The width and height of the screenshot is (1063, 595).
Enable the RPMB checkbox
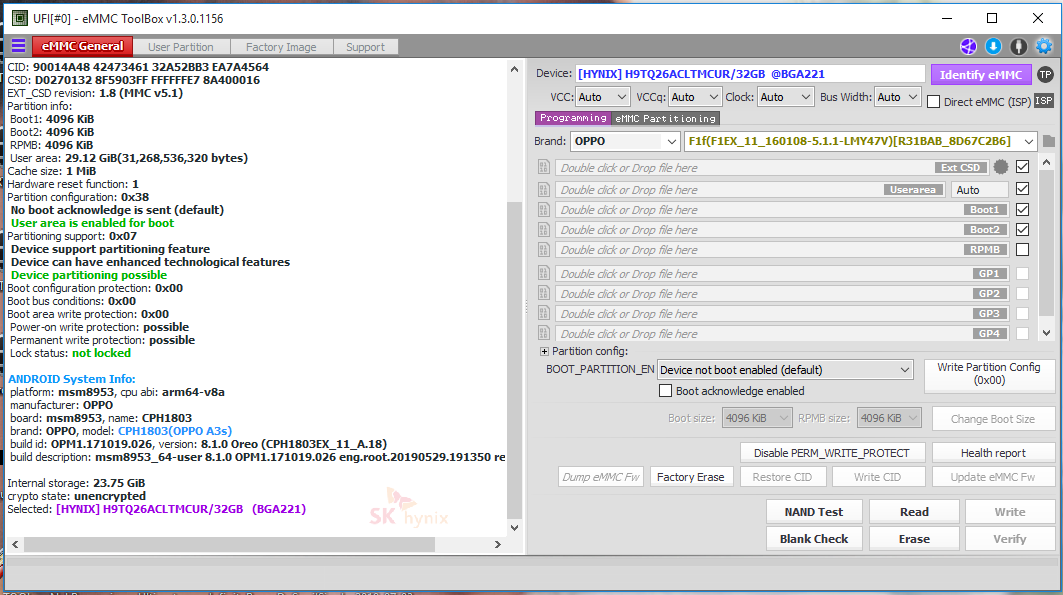point(1022,249)
